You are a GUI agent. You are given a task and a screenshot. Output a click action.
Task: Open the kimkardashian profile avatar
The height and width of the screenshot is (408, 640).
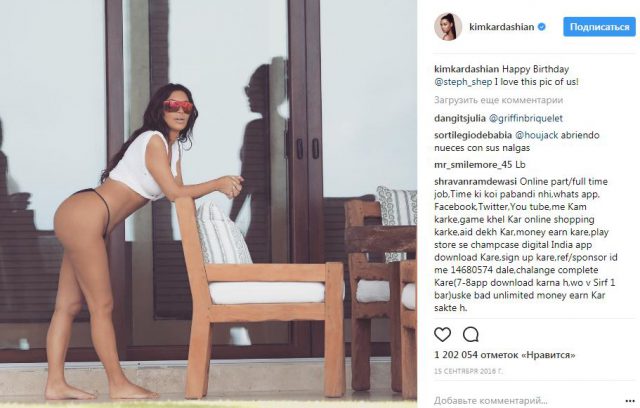[448, 27]
